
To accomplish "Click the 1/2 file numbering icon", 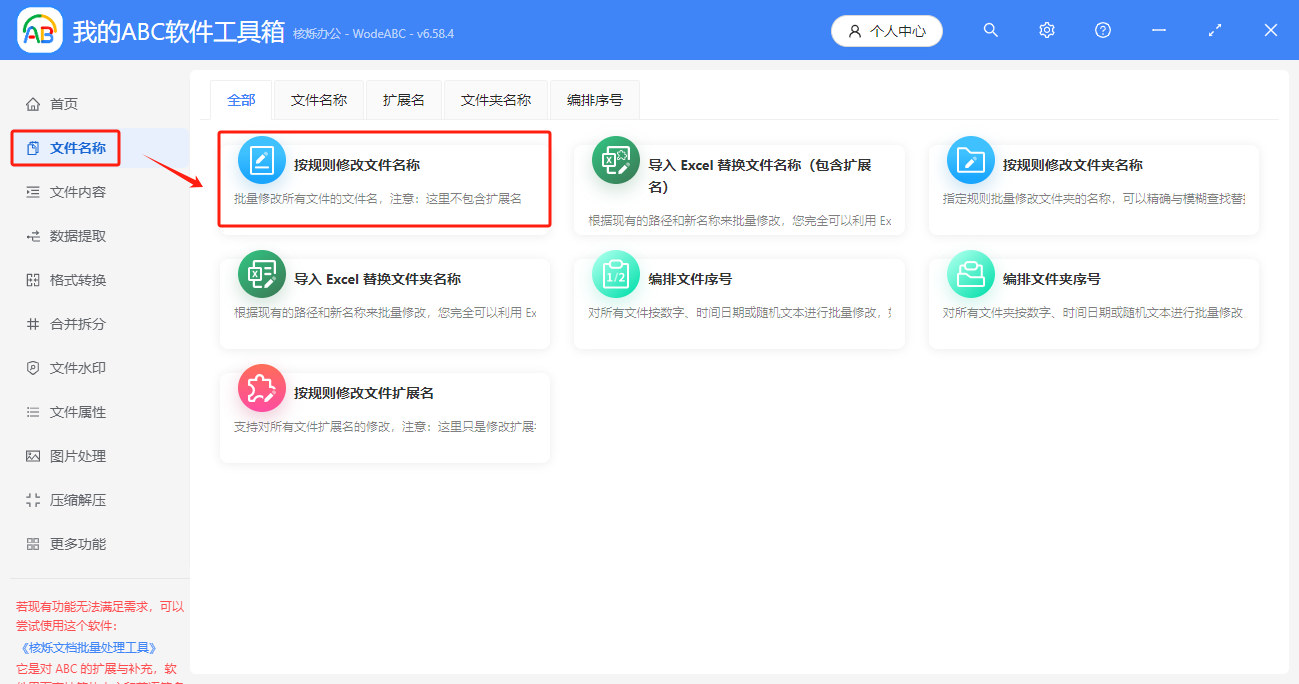I will click(x=616, y=274).
